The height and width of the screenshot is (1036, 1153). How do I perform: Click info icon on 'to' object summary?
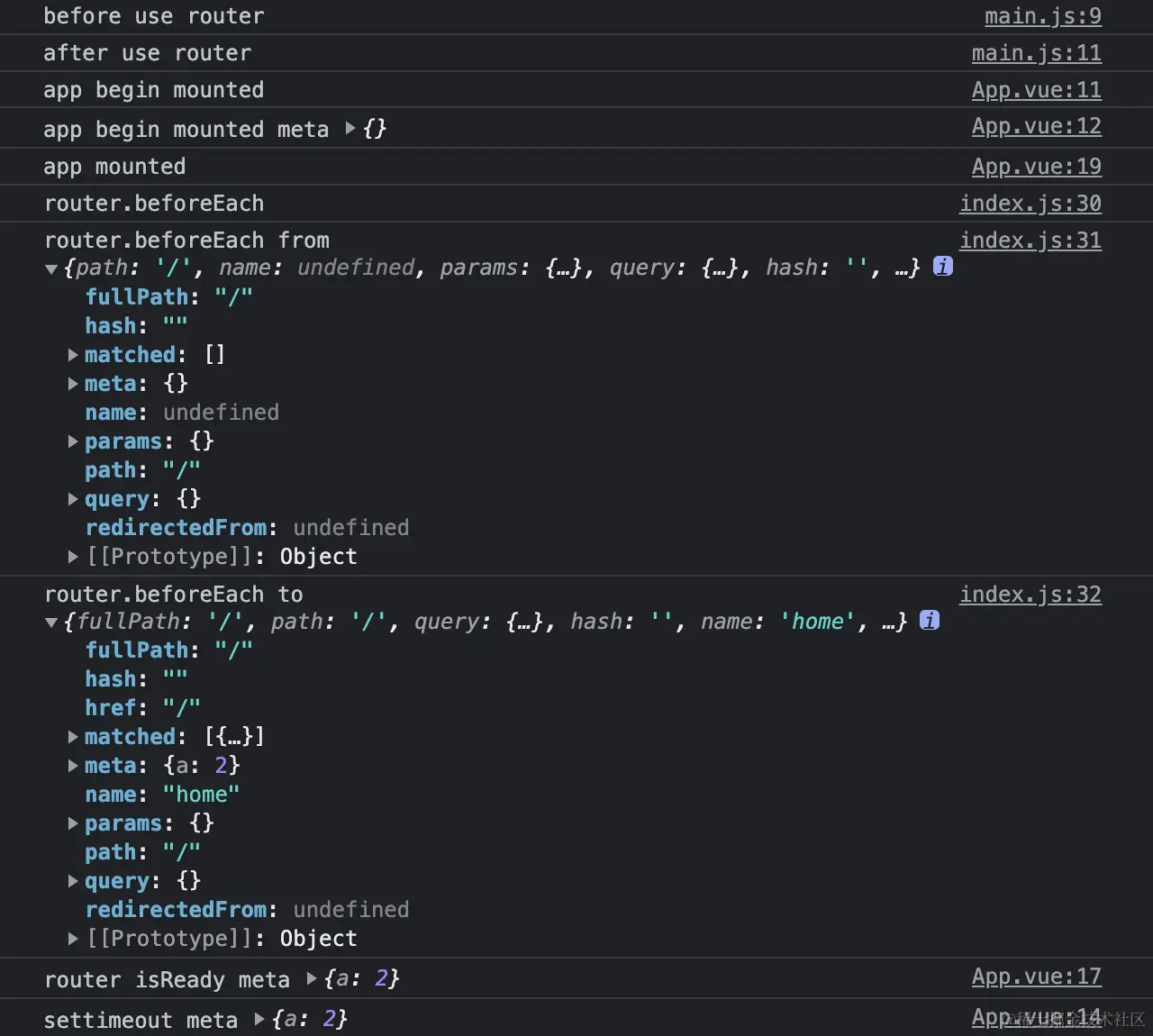click(x=930, y=621)
